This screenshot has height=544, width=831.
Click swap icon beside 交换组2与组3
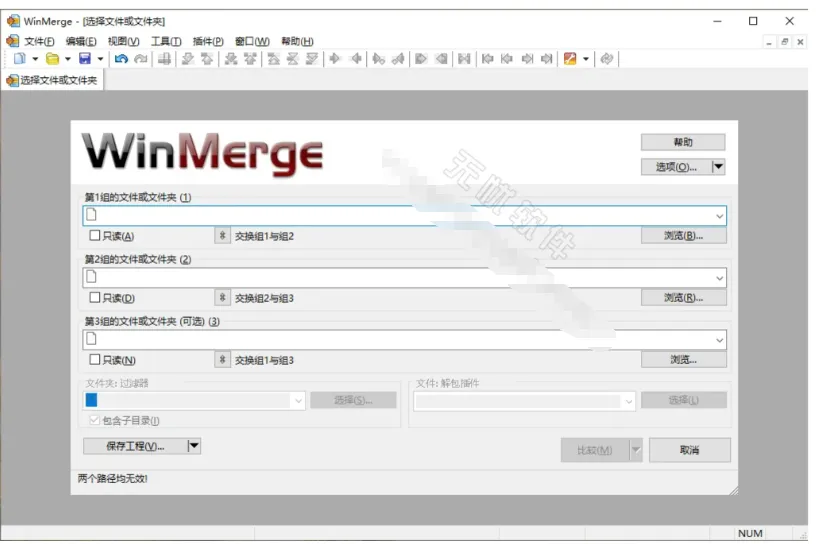pos(223,297)
